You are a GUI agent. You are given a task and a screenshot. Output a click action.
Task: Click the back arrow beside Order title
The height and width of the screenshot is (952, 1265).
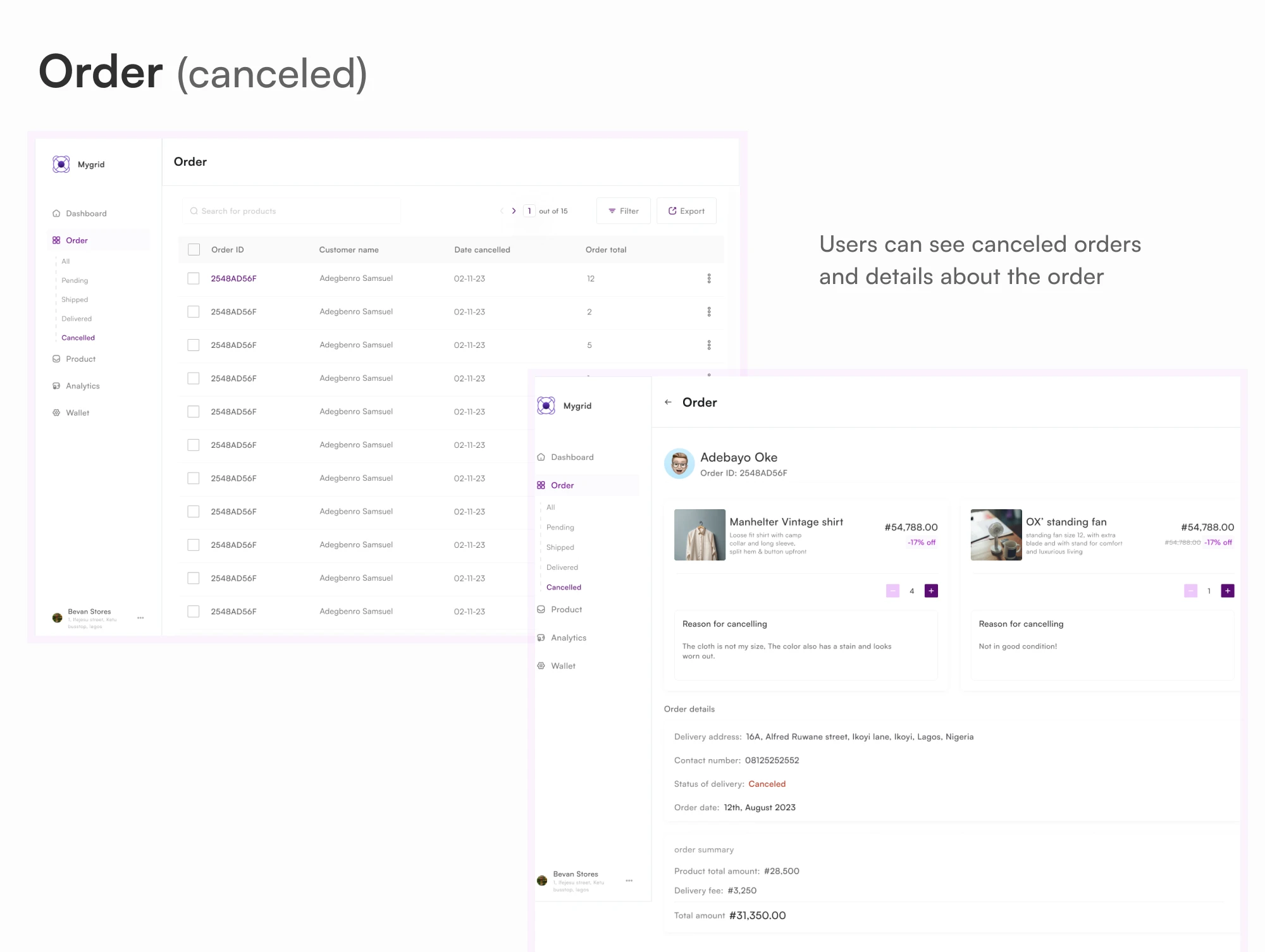[668, 402]
